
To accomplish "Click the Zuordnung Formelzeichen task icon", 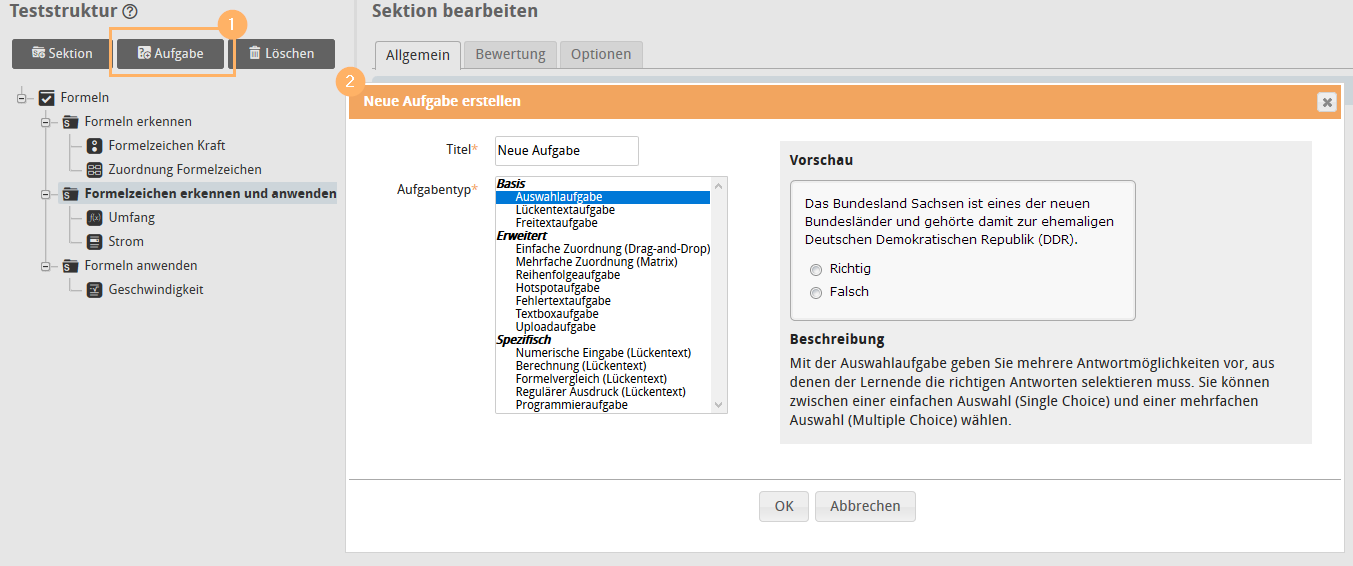I will [x=94, y=170].
